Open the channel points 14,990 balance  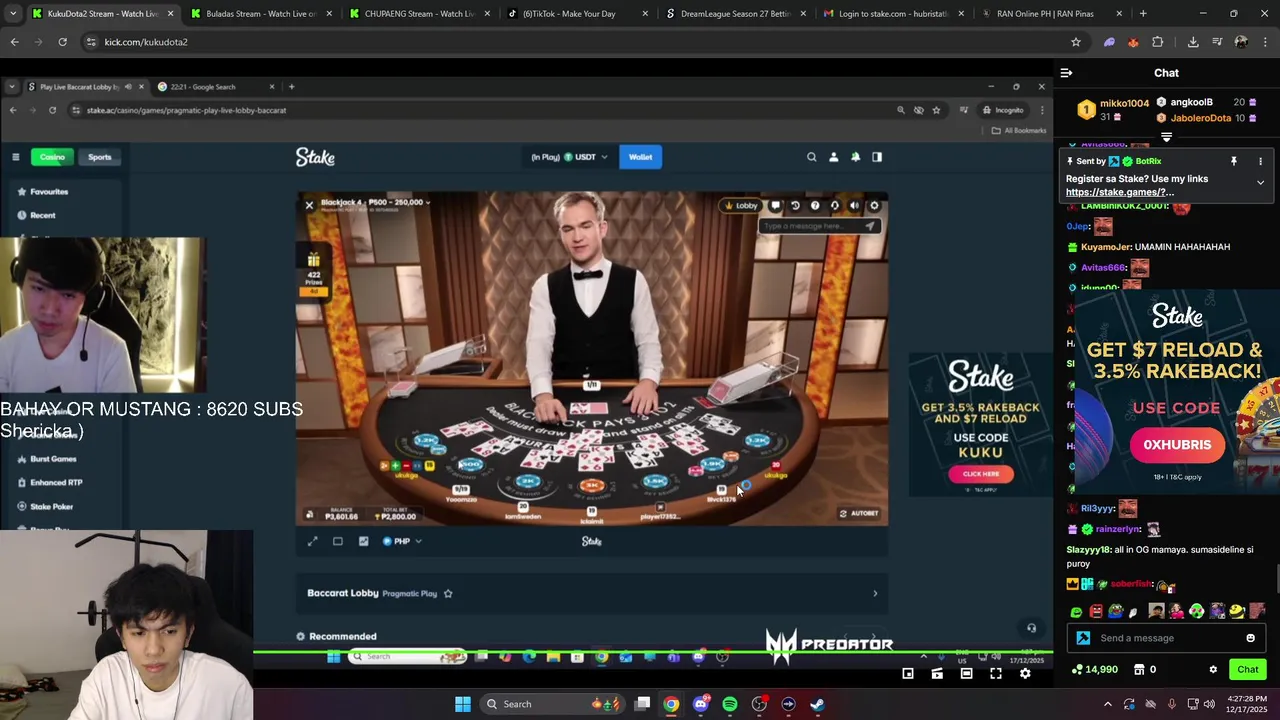coord(1094,670)
